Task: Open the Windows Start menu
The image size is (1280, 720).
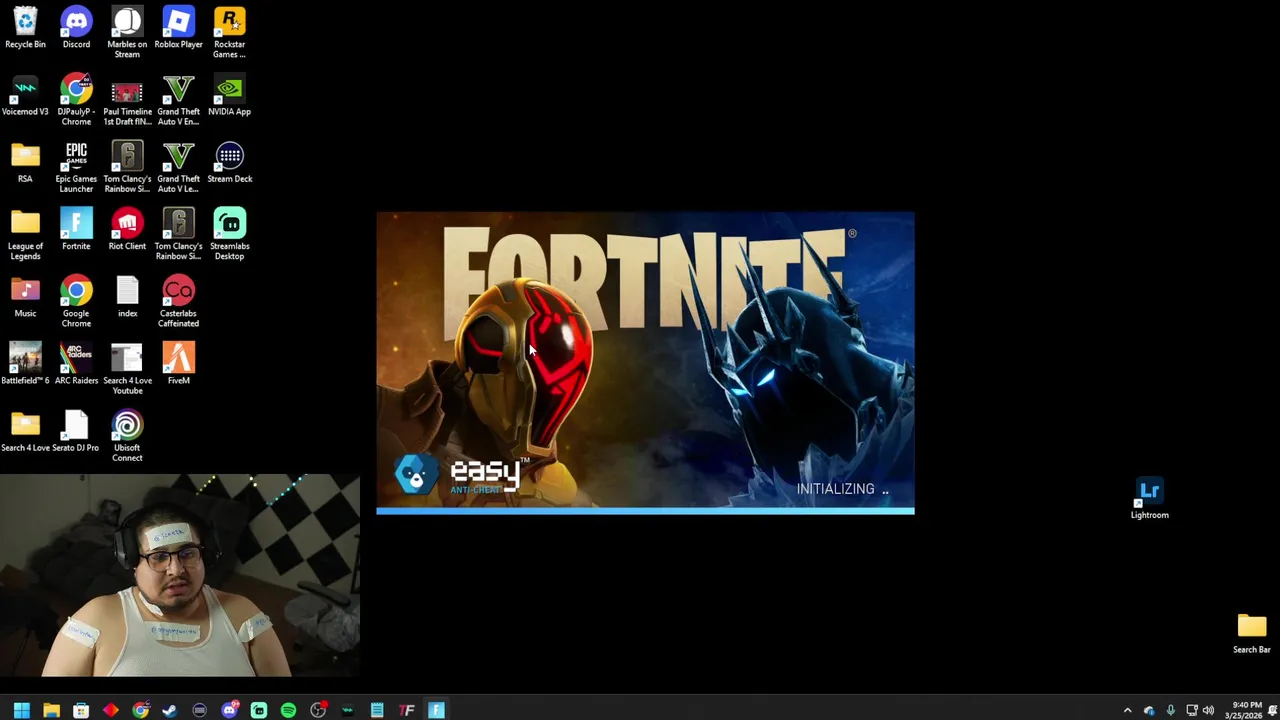Action: tap(21, 710)
